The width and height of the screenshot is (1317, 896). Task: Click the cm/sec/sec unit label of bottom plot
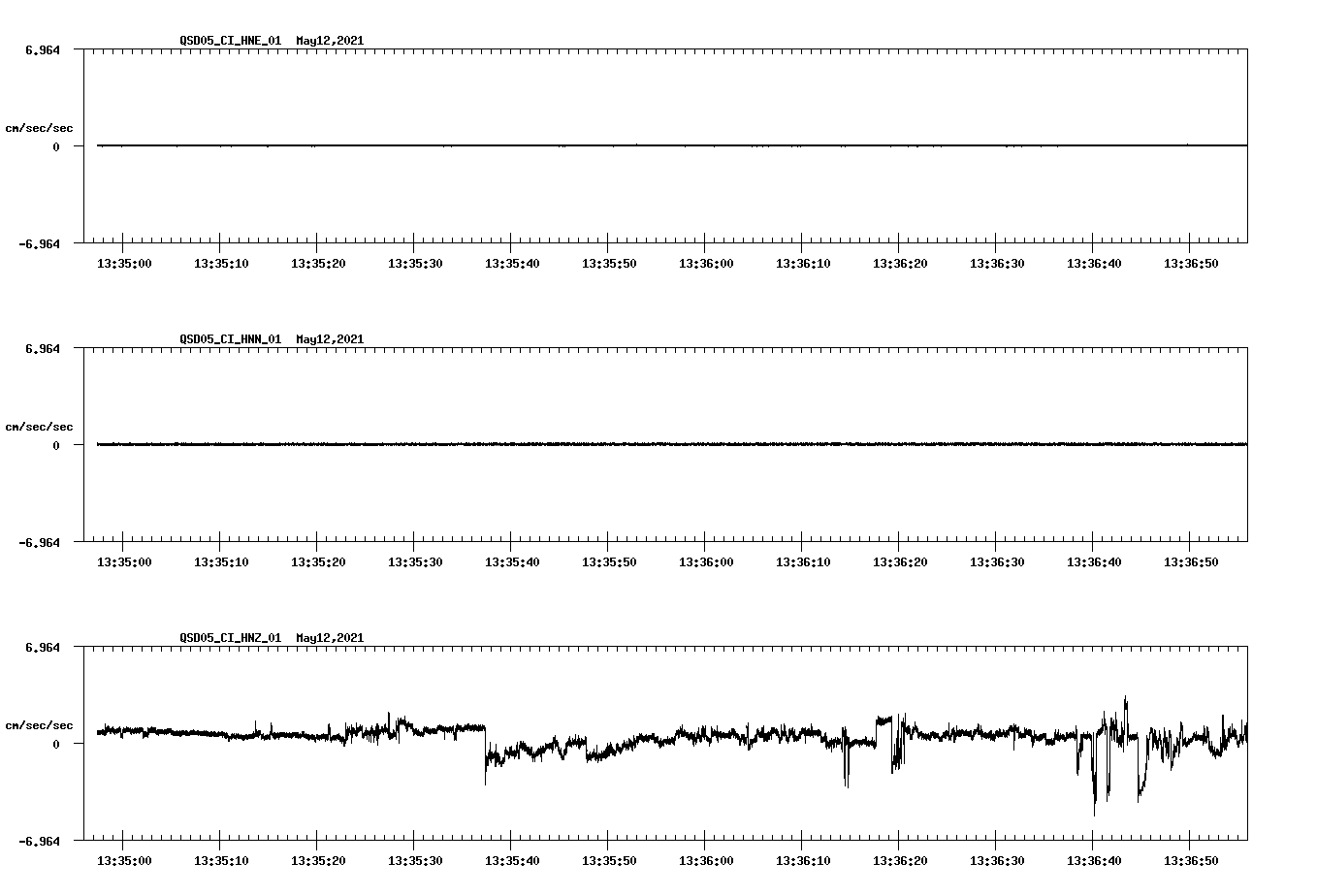[39, 724]
